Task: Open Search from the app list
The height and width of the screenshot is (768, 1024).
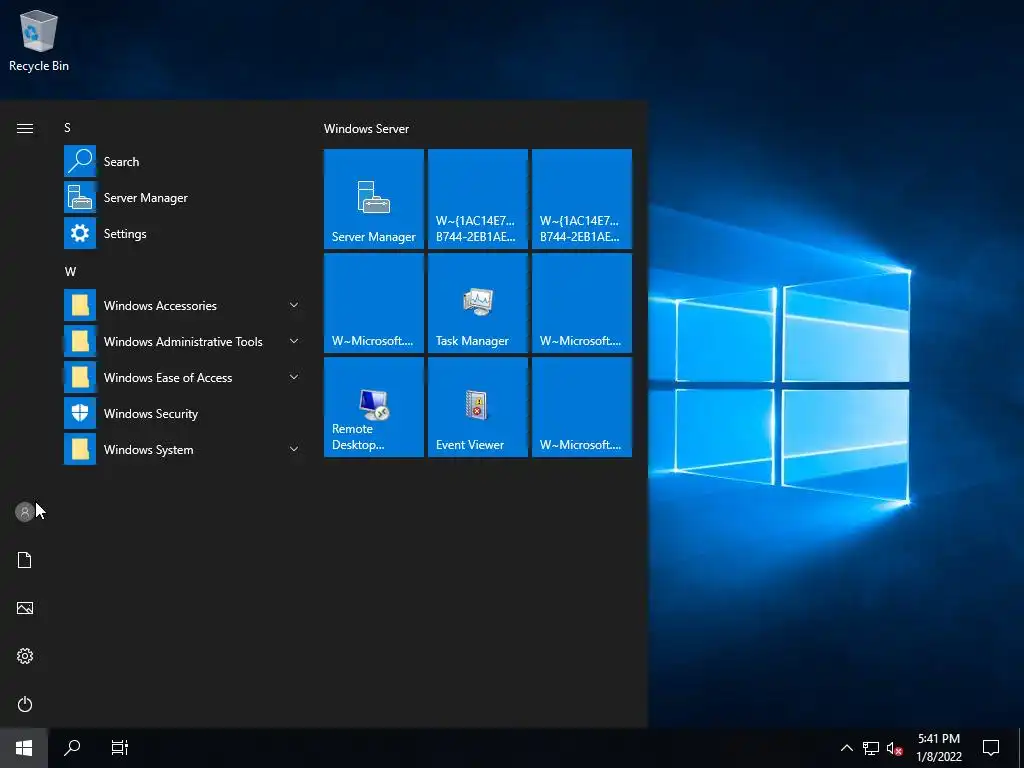Action: click(183, 161)
